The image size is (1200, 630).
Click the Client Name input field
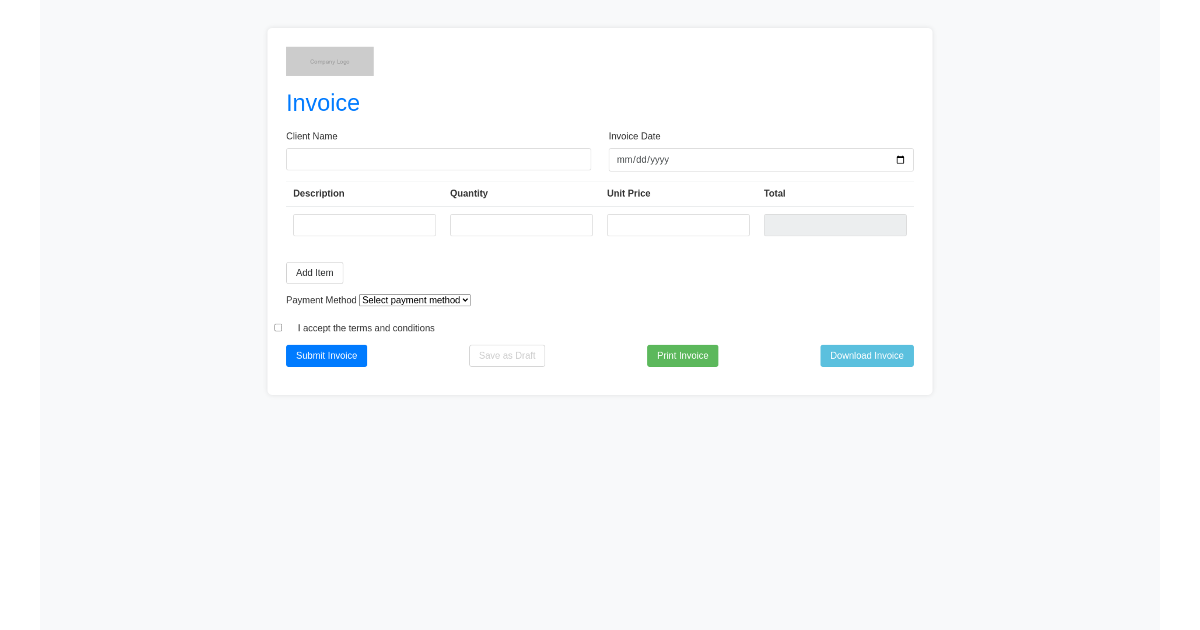click(x=438, y=159)
